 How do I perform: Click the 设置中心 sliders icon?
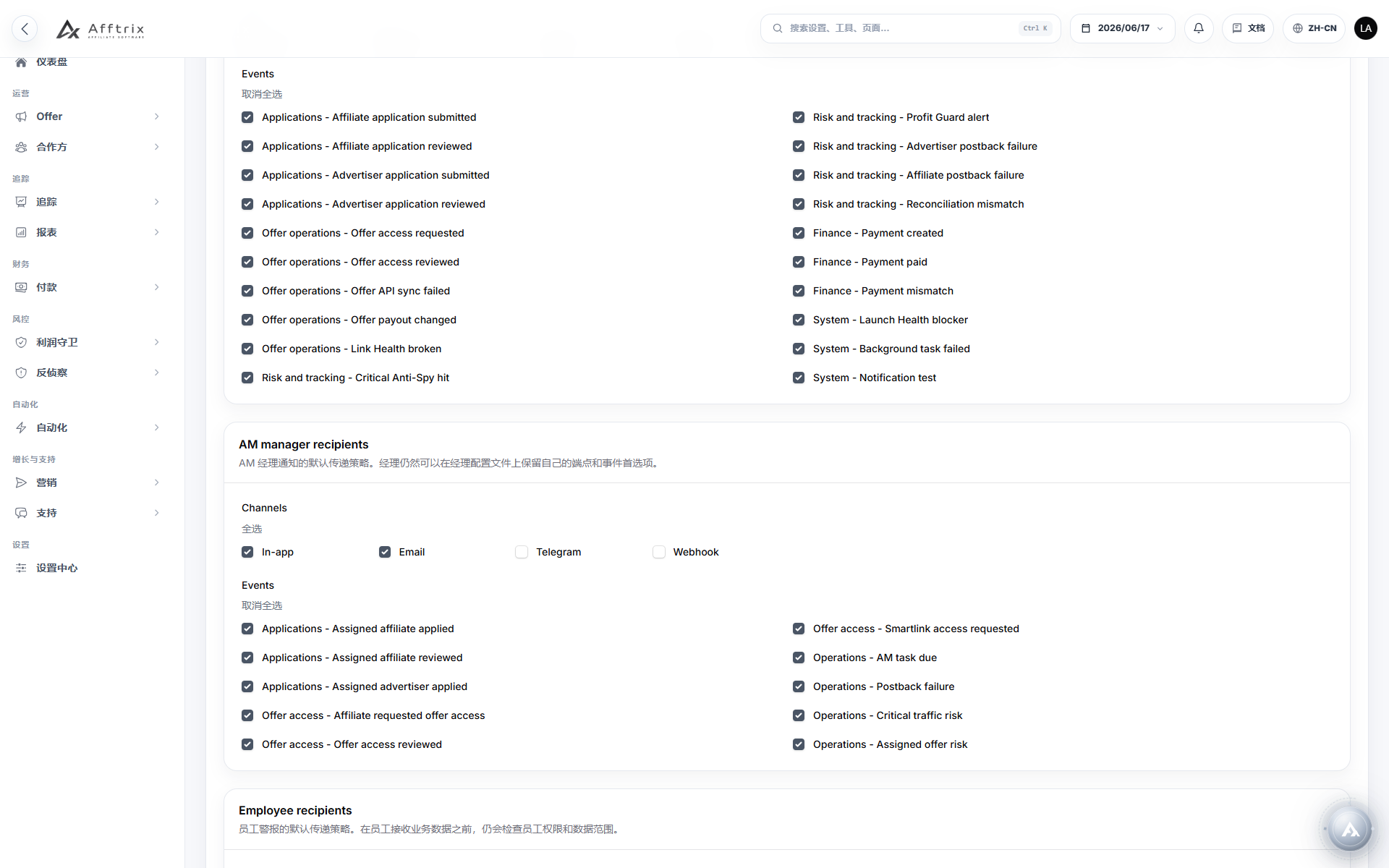click(x=21, y=568)
